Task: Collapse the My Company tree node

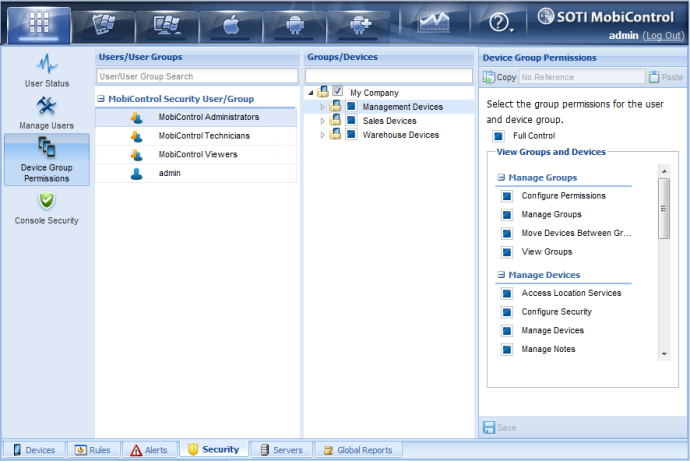Action: [x=311, y=93]
